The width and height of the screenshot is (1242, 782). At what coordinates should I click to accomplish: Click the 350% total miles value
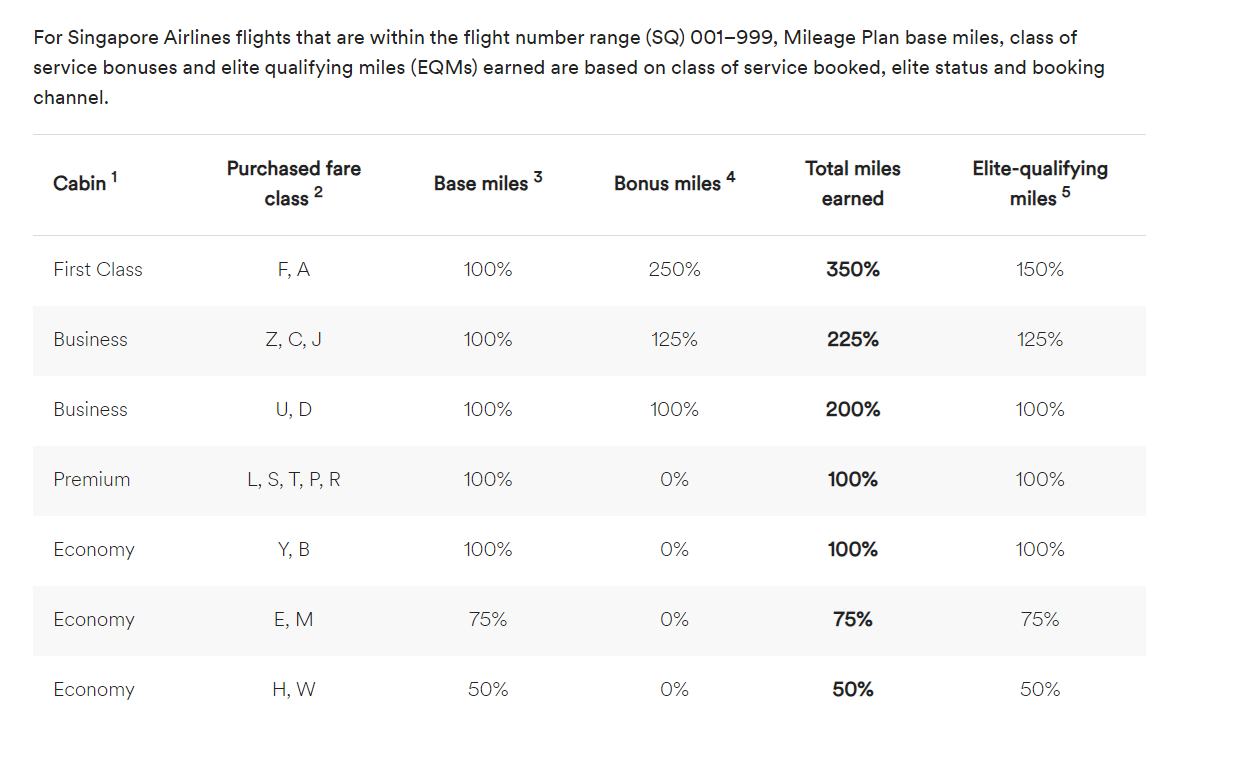(x=852, y=270)
